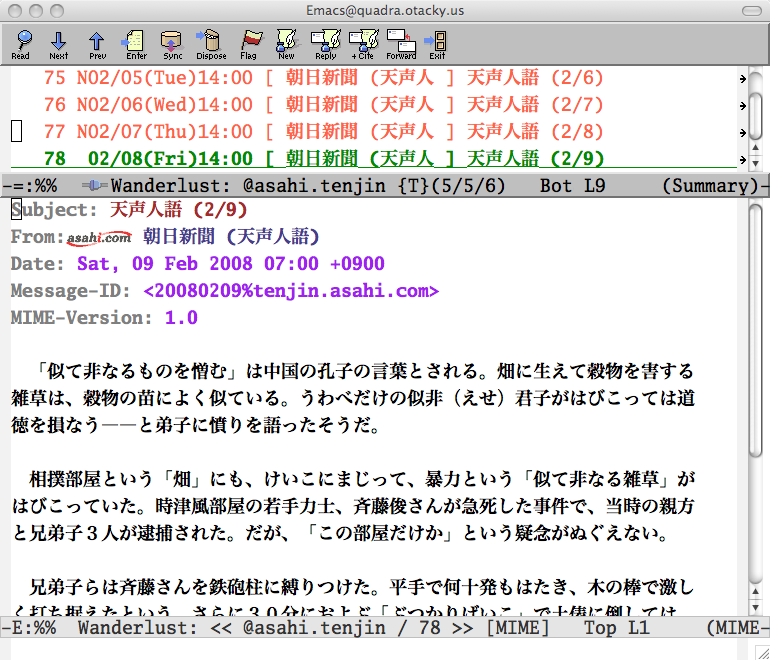
Task: Reply to message via Reply icon
Action: click(x=326, y=44)
